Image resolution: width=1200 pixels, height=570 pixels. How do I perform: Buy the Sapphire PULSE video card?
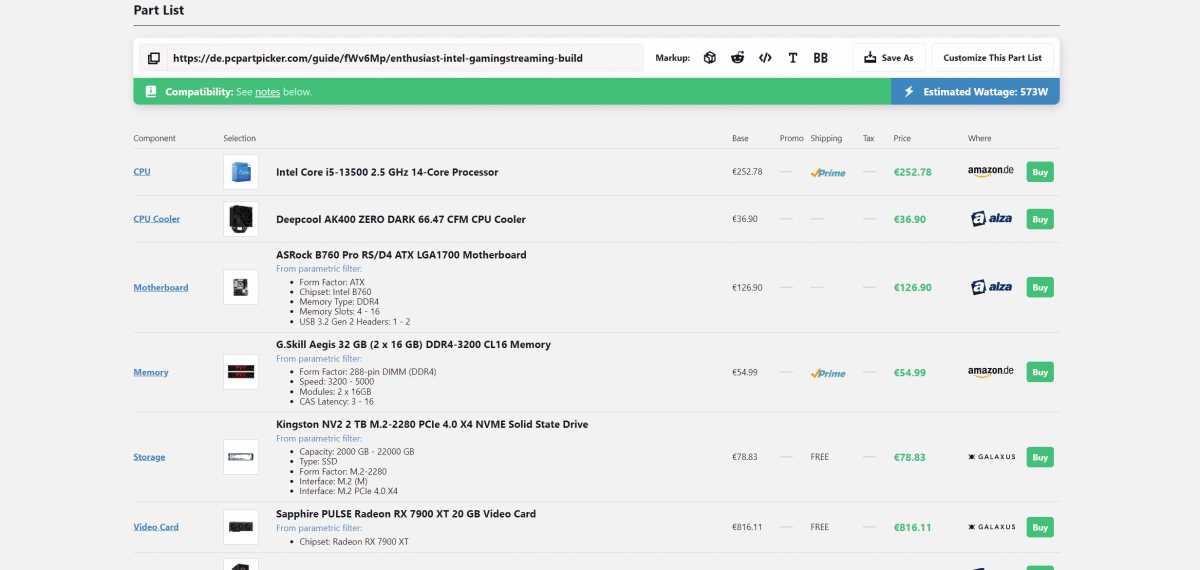1040,527
